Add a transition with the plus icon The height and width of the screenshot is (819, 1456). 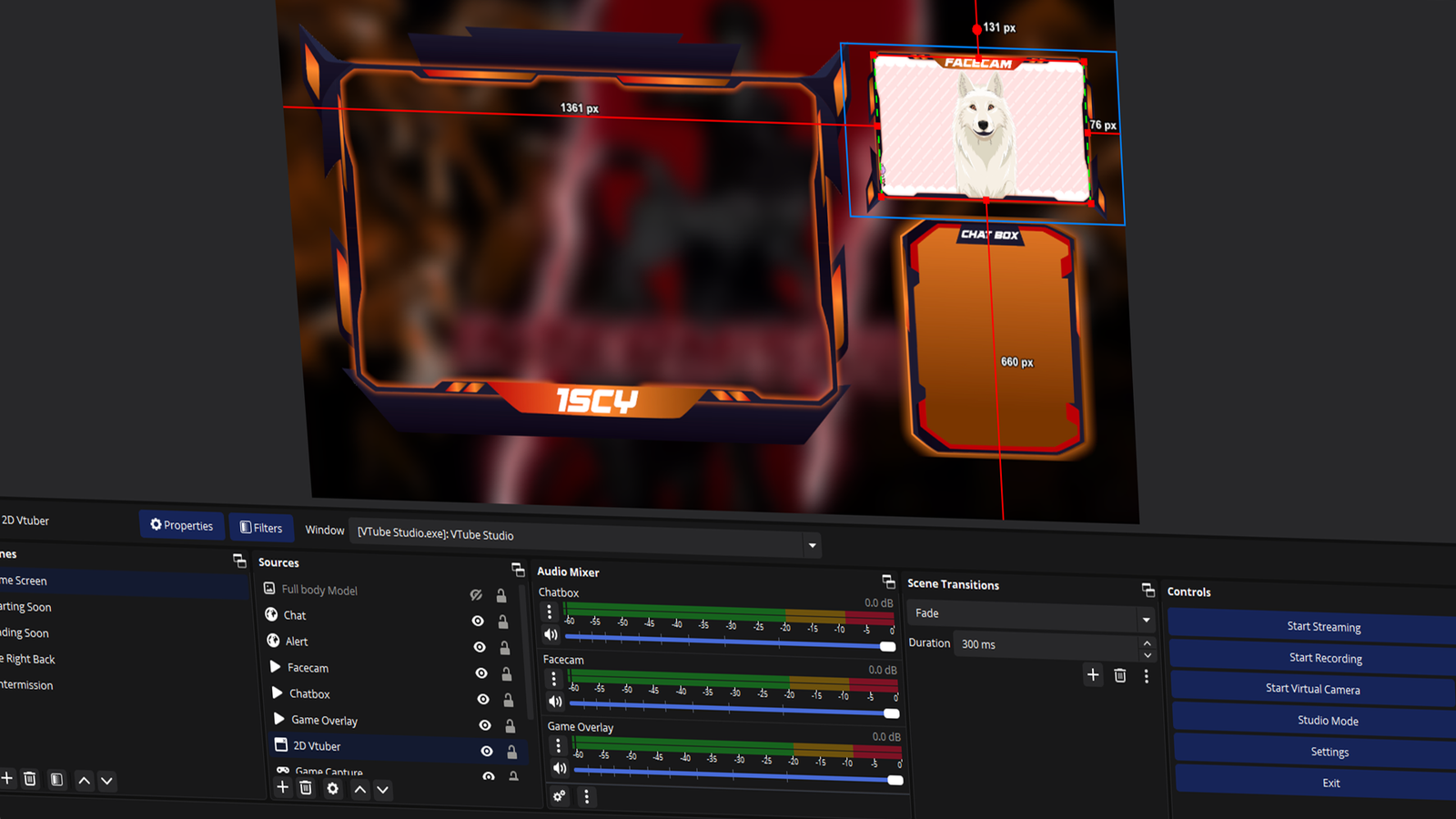[1093, 675]
